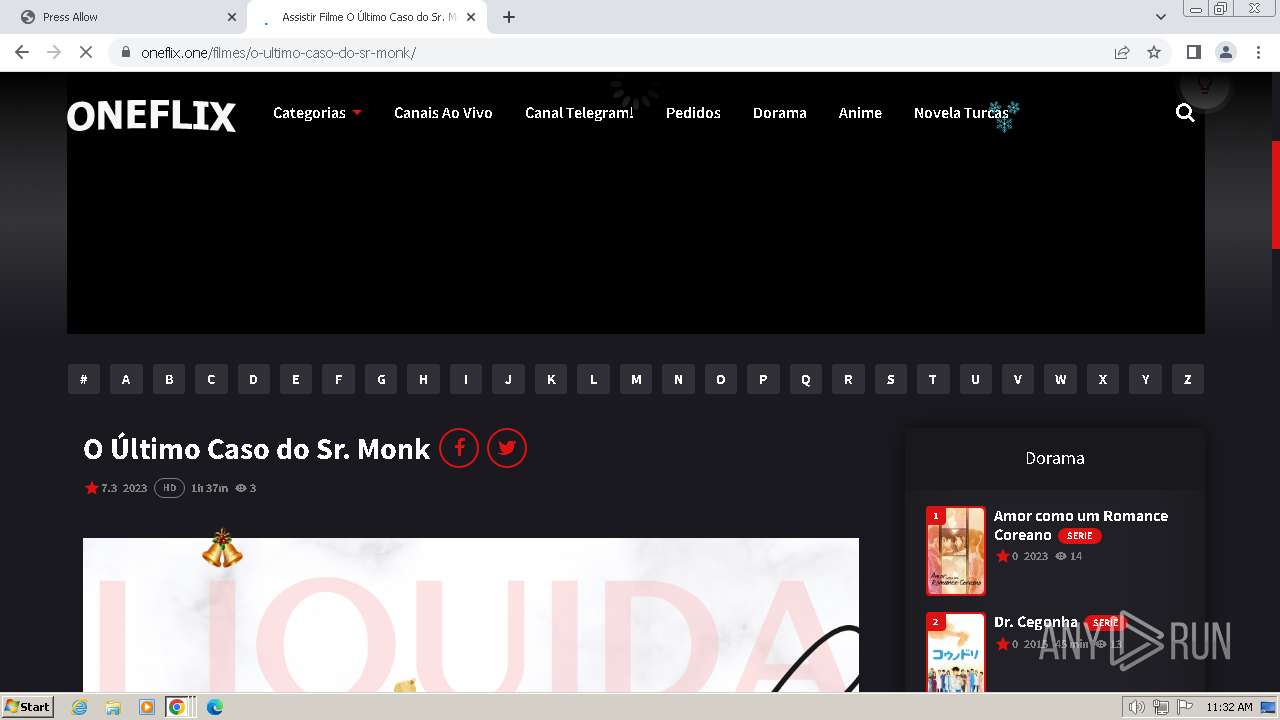Close the Assistir Filme tab
The image size is (1280, 720).
click(471, 17)
